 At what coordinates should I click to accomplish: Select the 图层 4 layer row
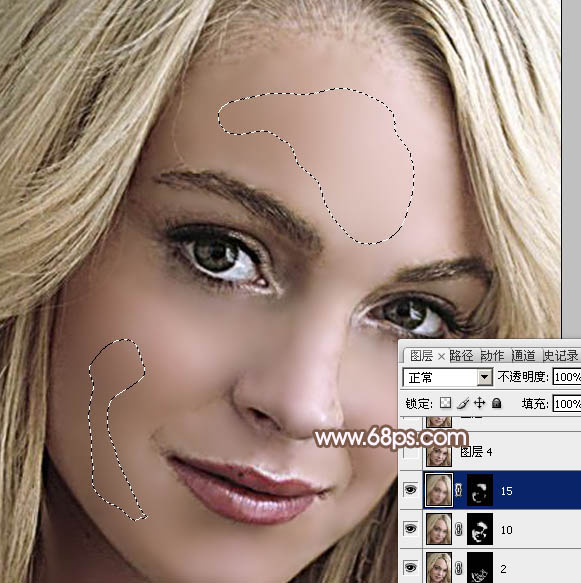490,452
